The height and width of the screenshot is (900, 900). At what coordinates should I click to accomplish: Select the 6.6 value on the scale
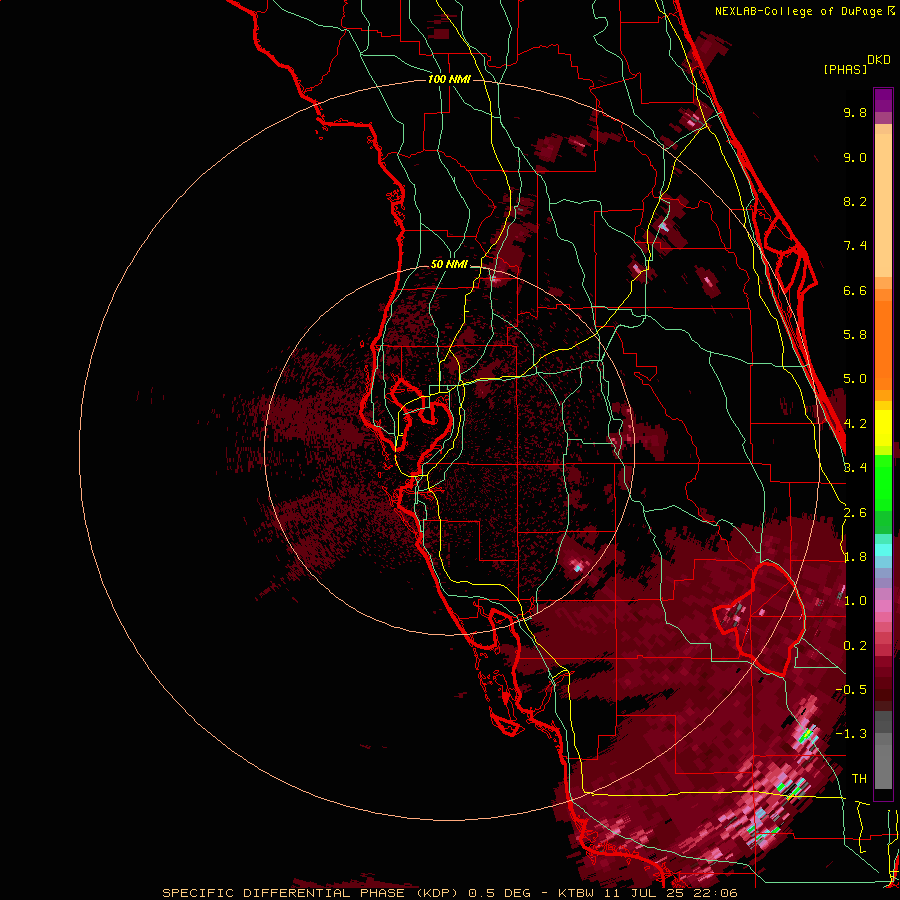[x=855, y=290]
